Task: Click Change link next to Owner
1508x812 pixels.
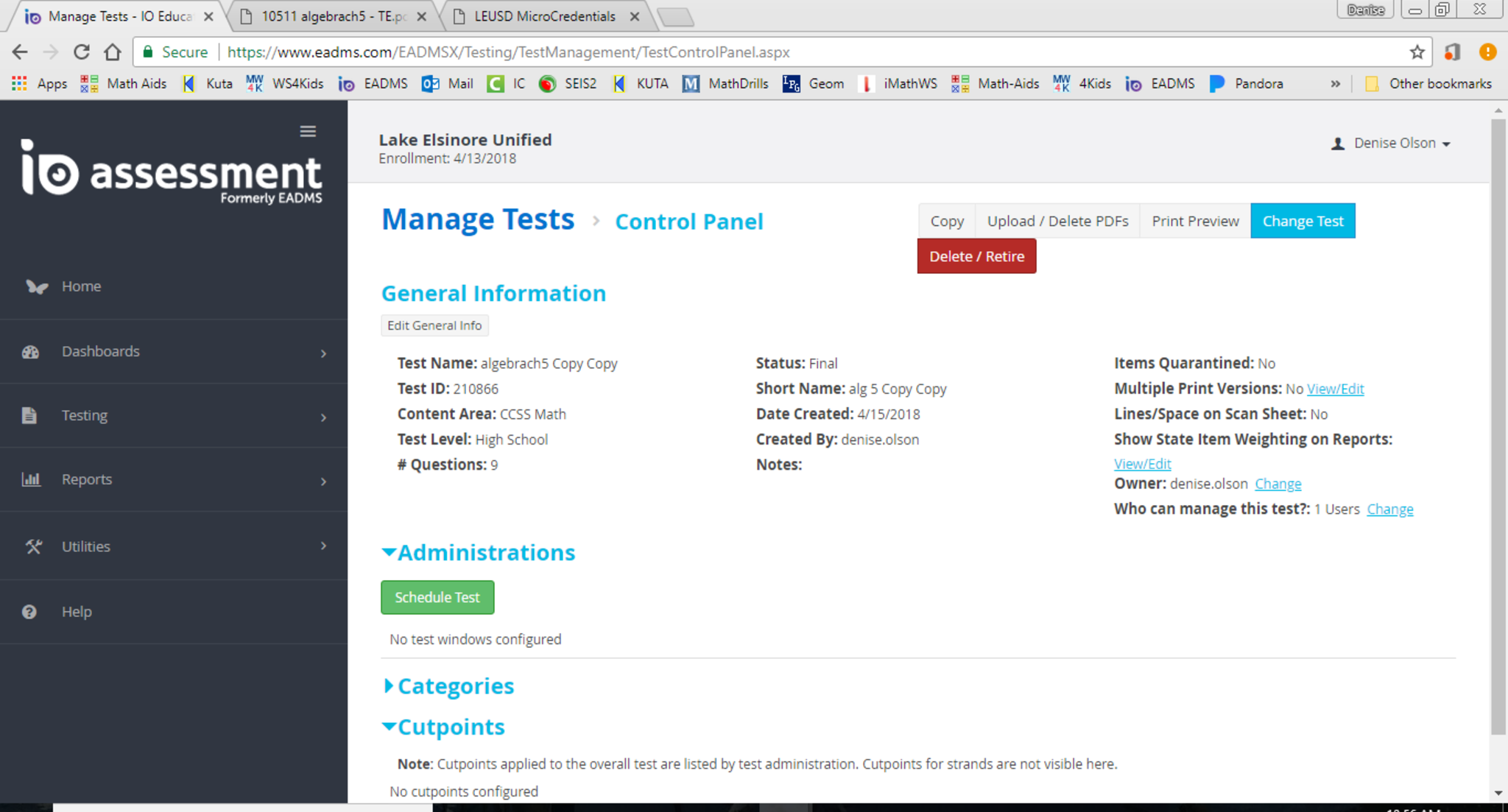Action: [1278, 484]
